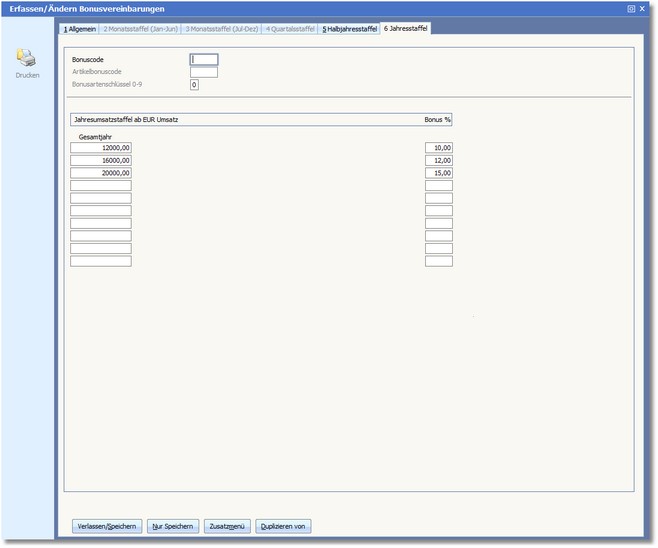Viewport: 658px width, 548px height.
Task: Select the Jahresstaffel tab
Action: [404, 29]
